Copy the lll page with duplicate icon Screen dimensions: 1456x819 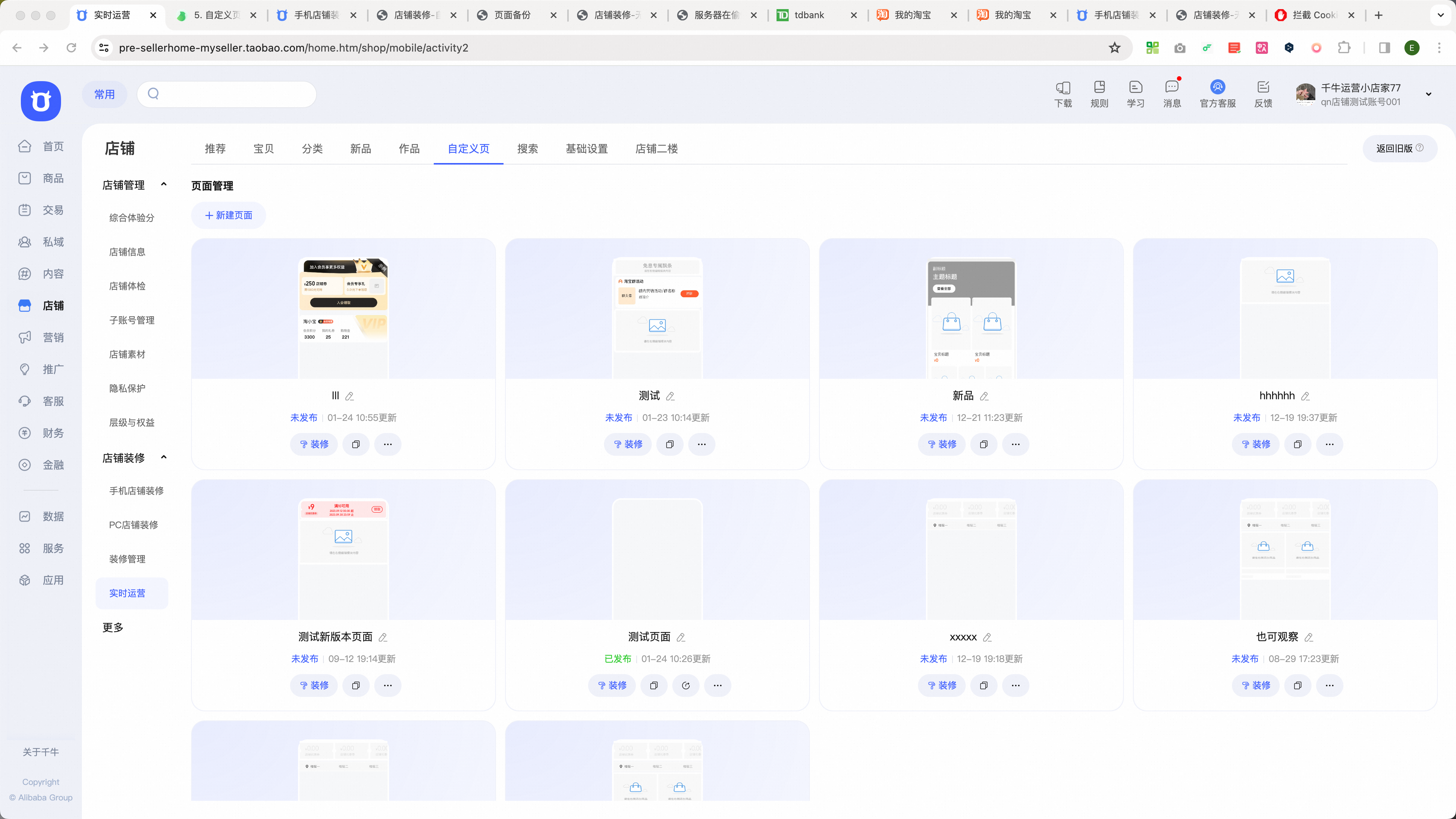tap(356, 444)
